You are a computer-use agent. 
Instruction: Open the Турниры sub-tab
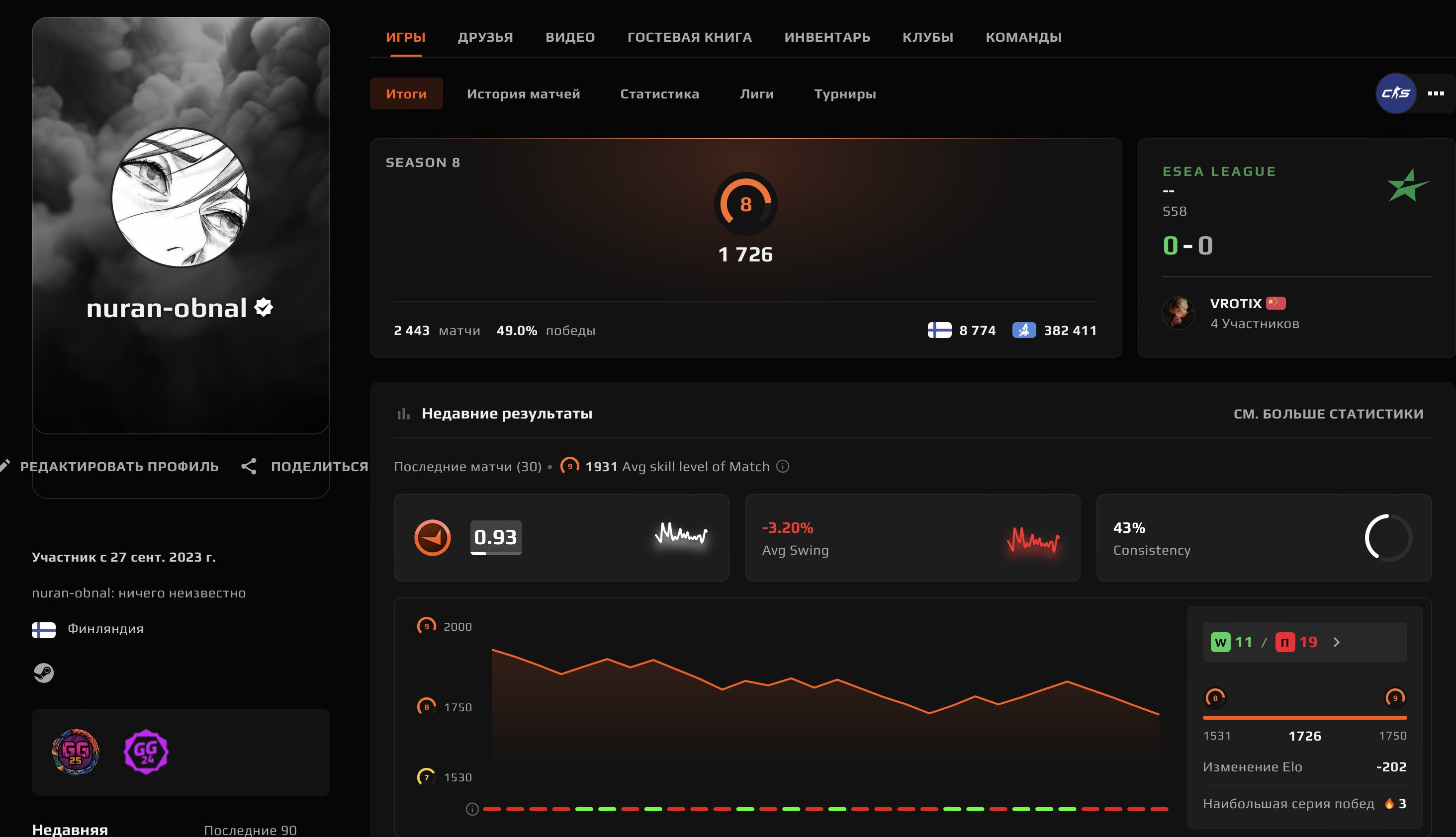point(845,93)
